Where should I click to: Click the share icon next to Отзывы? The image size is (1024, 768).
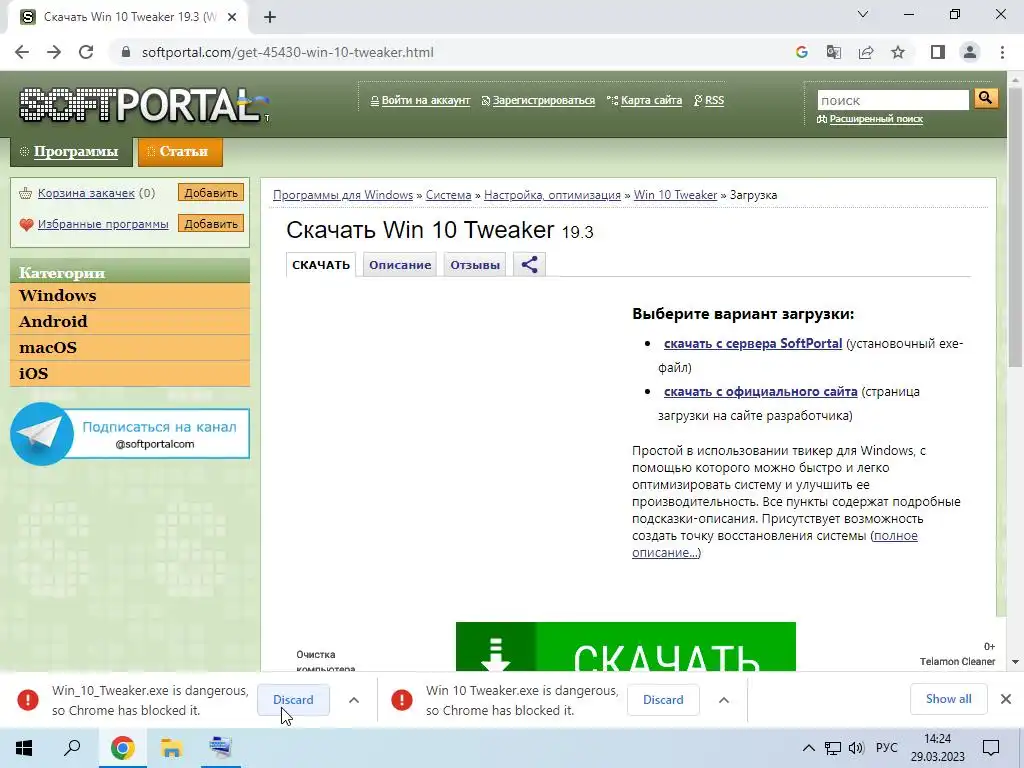[530, 264]
